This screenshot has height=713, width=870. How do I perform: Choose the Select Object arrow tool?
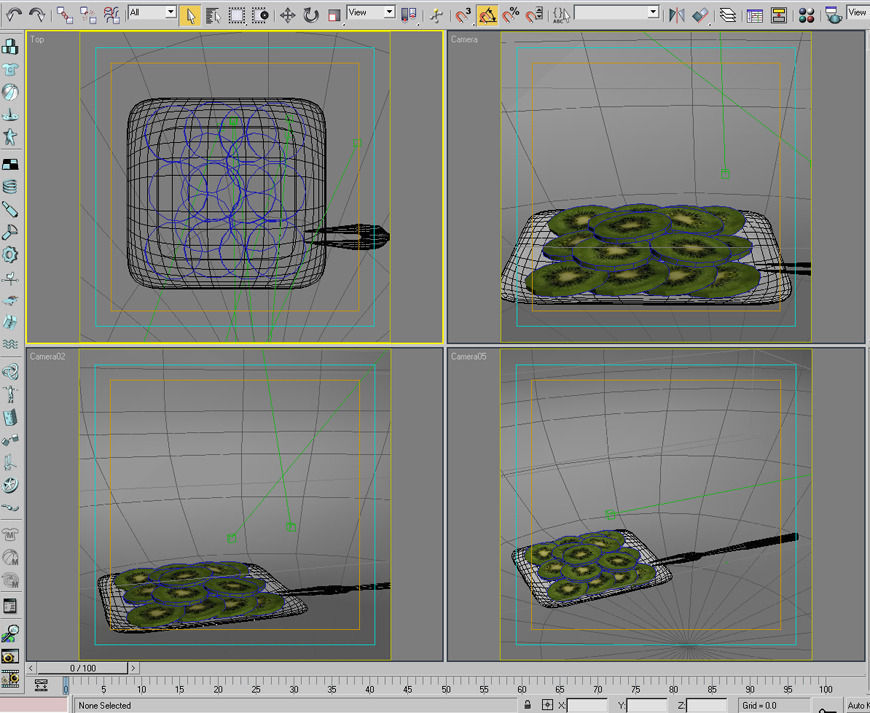pyautogui.click(x=190, y=15)
